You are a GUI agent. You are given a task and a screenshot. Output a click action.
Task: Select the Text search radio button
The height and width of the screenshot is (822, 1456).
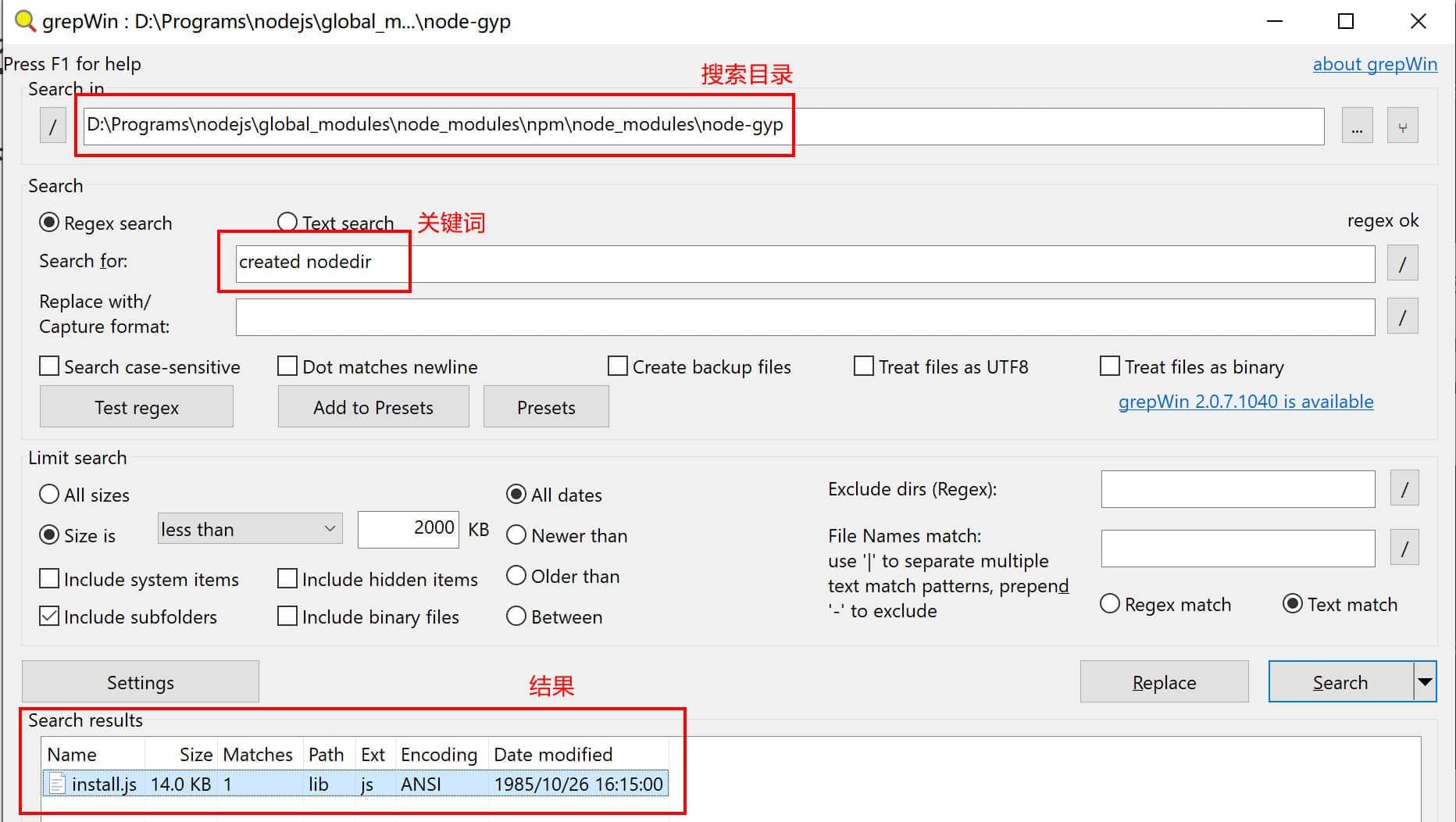click(x=287, y=223)
